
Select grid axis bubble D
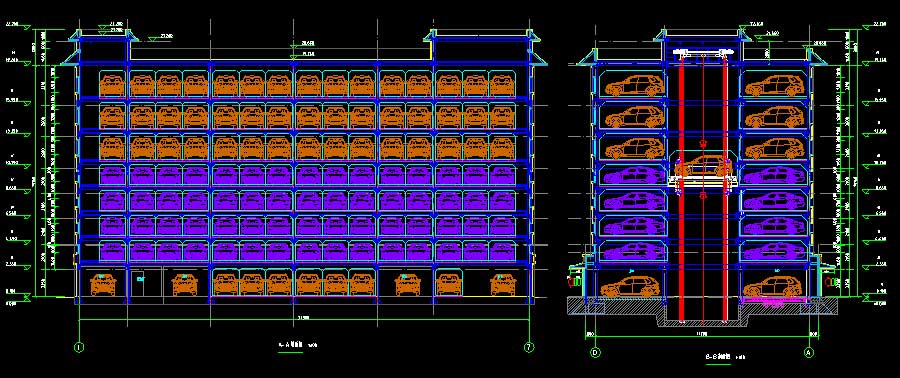pos(595,352)
